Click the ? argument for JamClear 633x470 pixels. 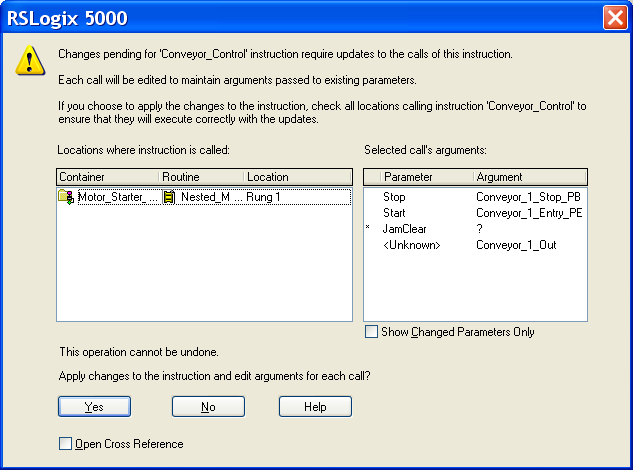[479, 229]
